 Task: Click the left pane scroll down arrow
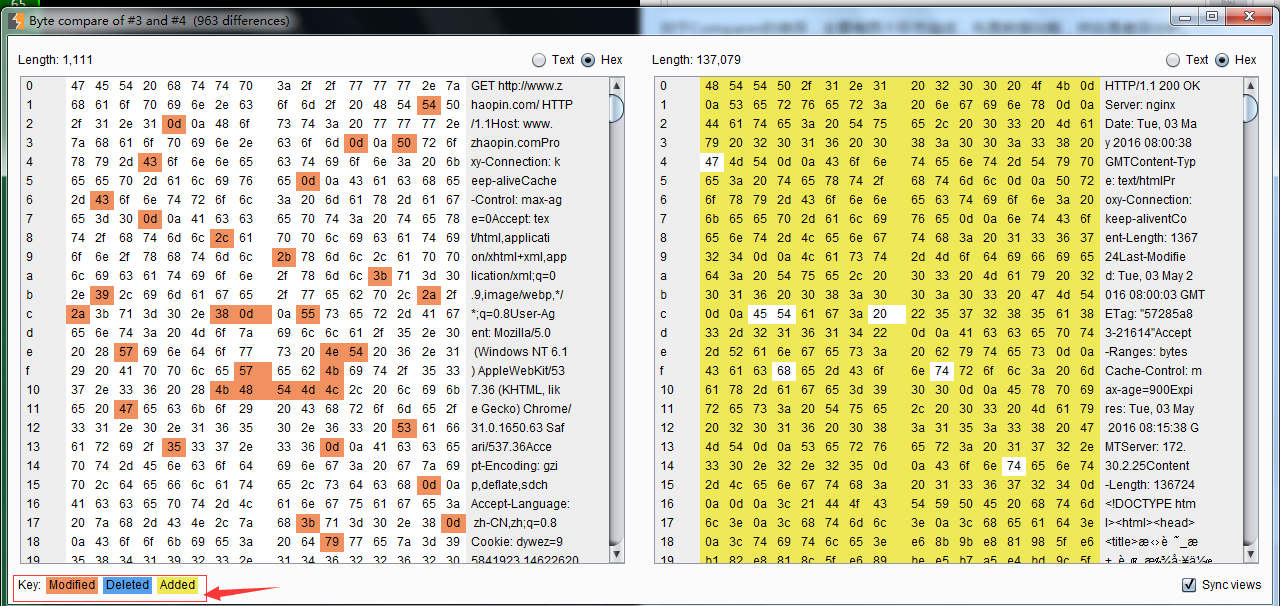(x=617, y=555)
